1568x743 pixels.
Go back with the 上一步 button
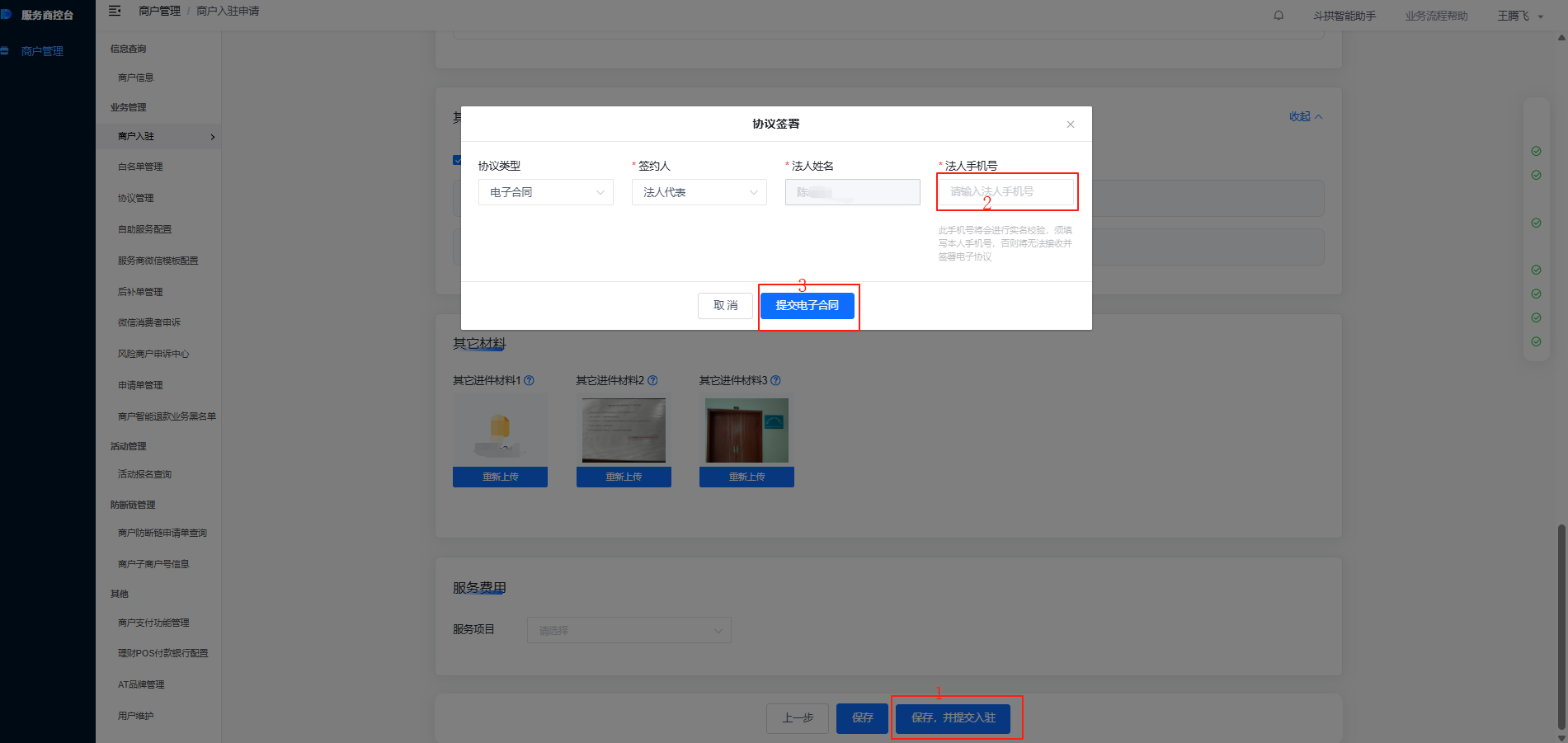tap(798, 718)
